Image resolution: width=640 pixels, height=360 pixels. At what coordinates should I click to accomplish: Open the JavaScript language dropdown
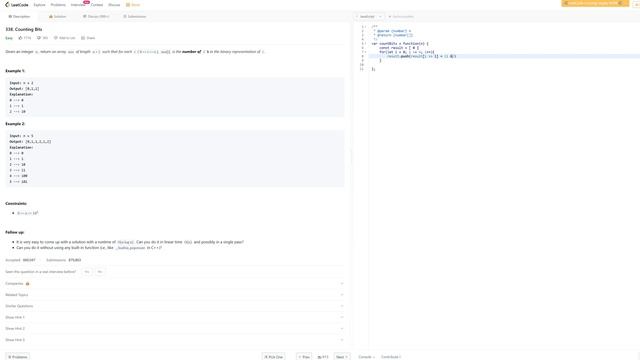(370, 17)
